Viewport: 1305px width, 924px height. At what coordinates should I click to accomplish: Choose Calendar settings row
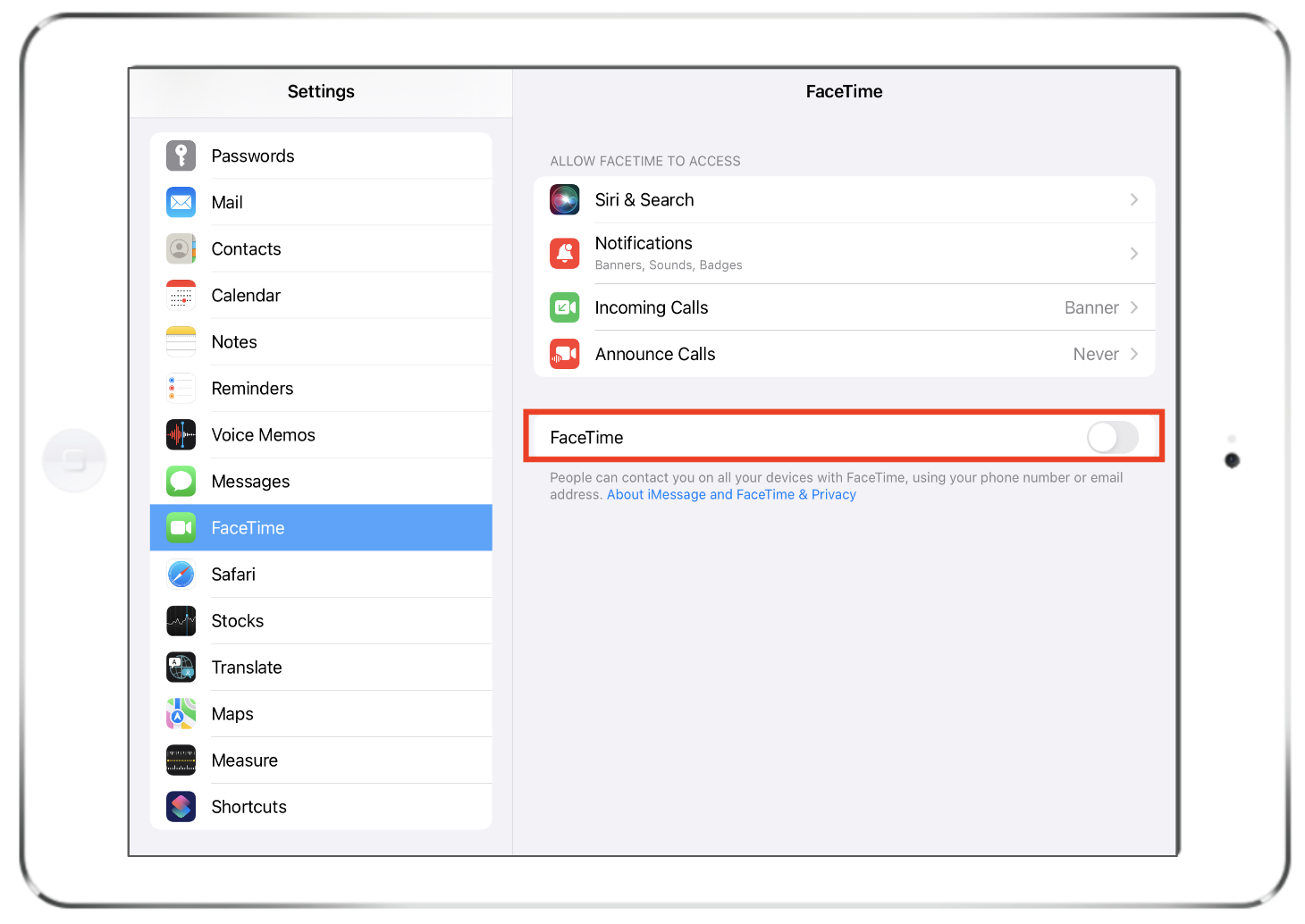(x=321, y=295)
